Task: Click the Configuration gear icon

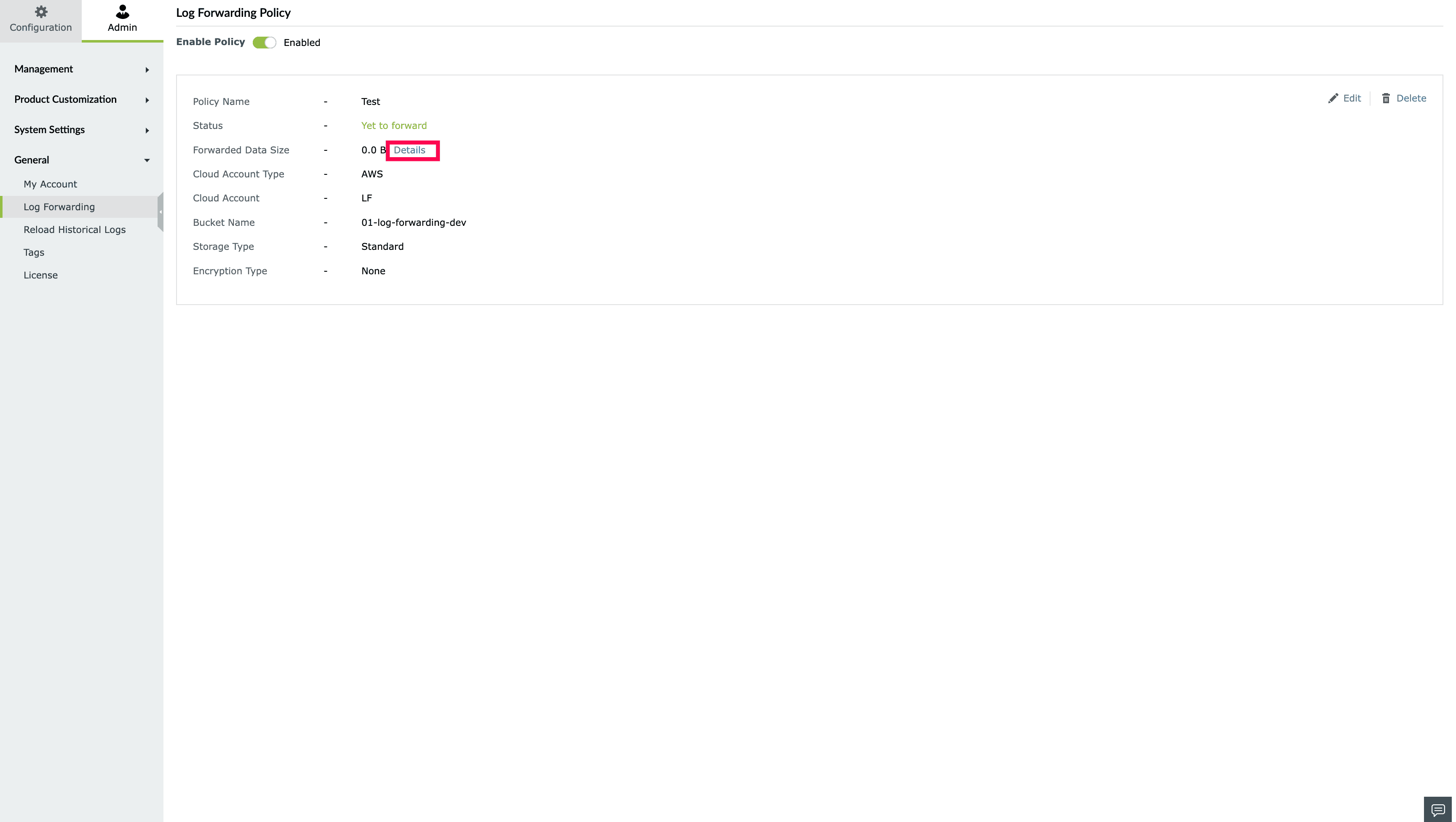Action: click(x=41, y=11)
